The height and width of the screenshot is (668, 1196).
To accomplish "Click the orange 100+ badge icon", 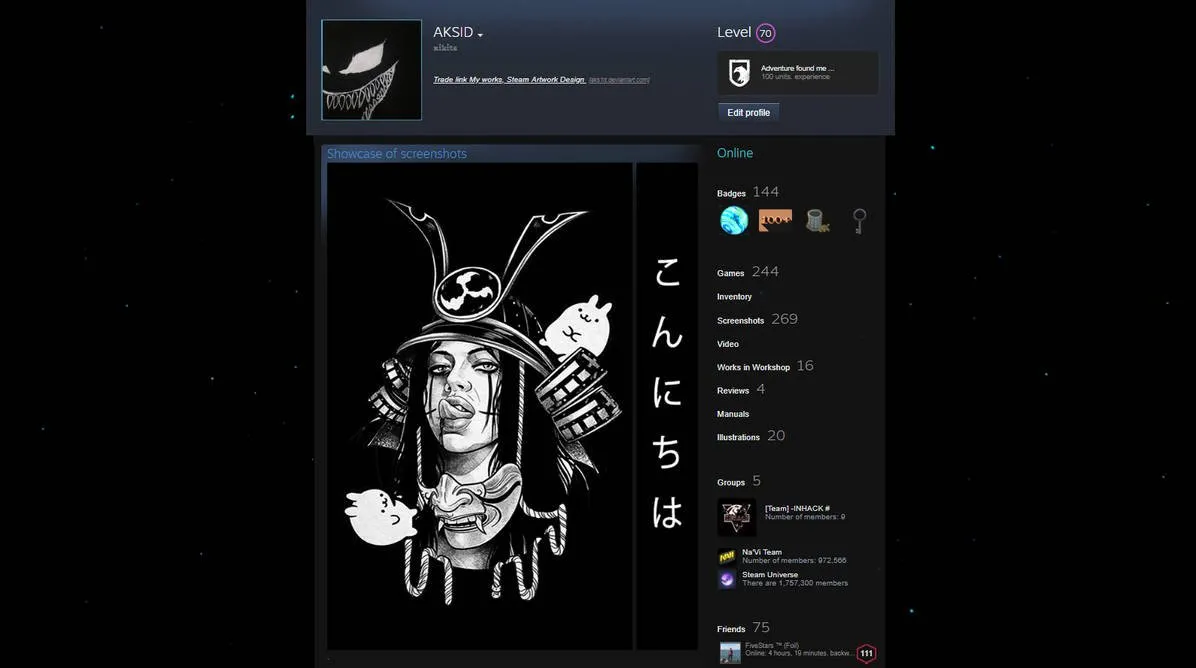I will click(775, 220).
